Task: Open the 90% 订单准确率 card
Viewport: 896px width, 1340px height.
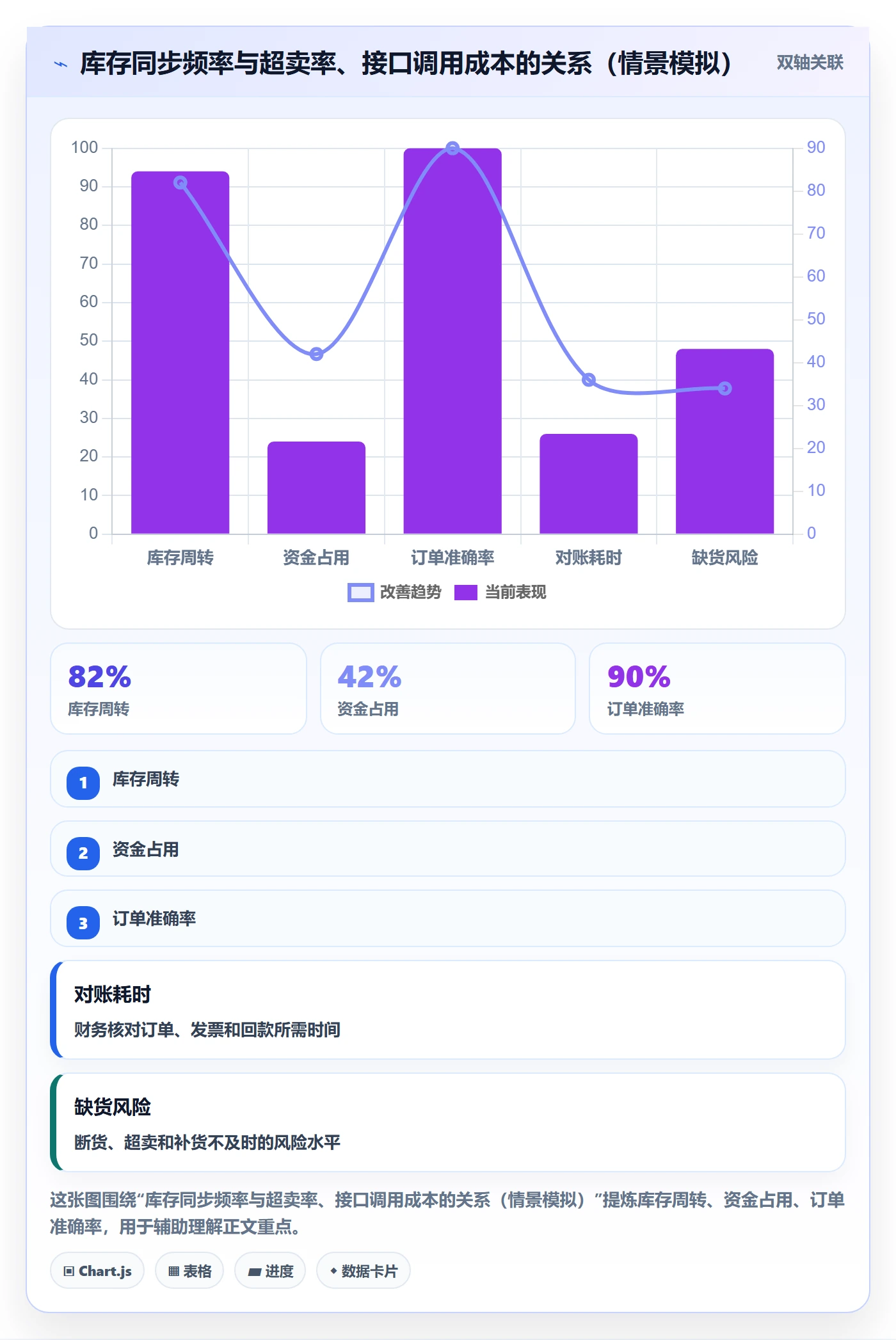Action: click(717, 689)
